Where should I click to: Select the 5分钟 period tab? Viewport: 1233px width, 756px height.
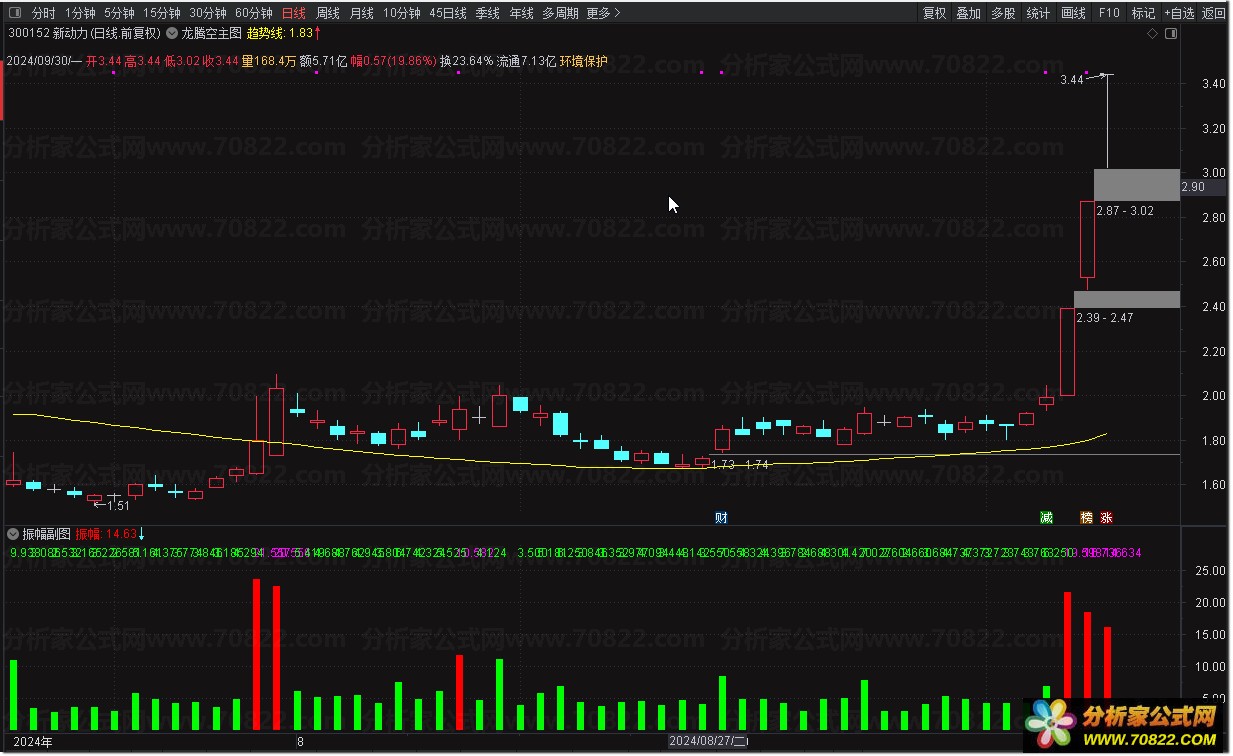click(x=119, y=13)
